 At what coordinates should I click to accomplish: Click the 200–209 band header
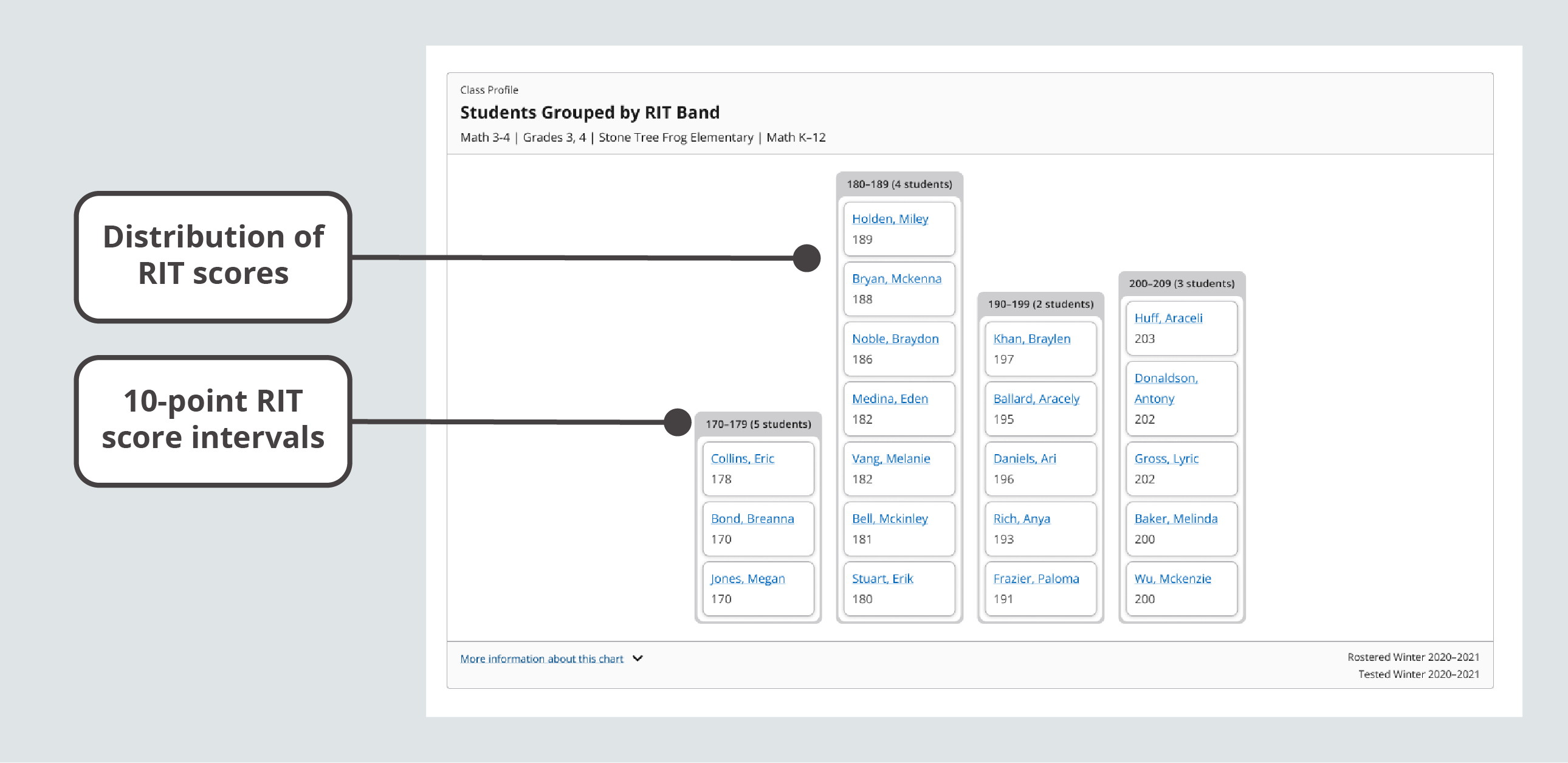click(x=1181, y=283)
